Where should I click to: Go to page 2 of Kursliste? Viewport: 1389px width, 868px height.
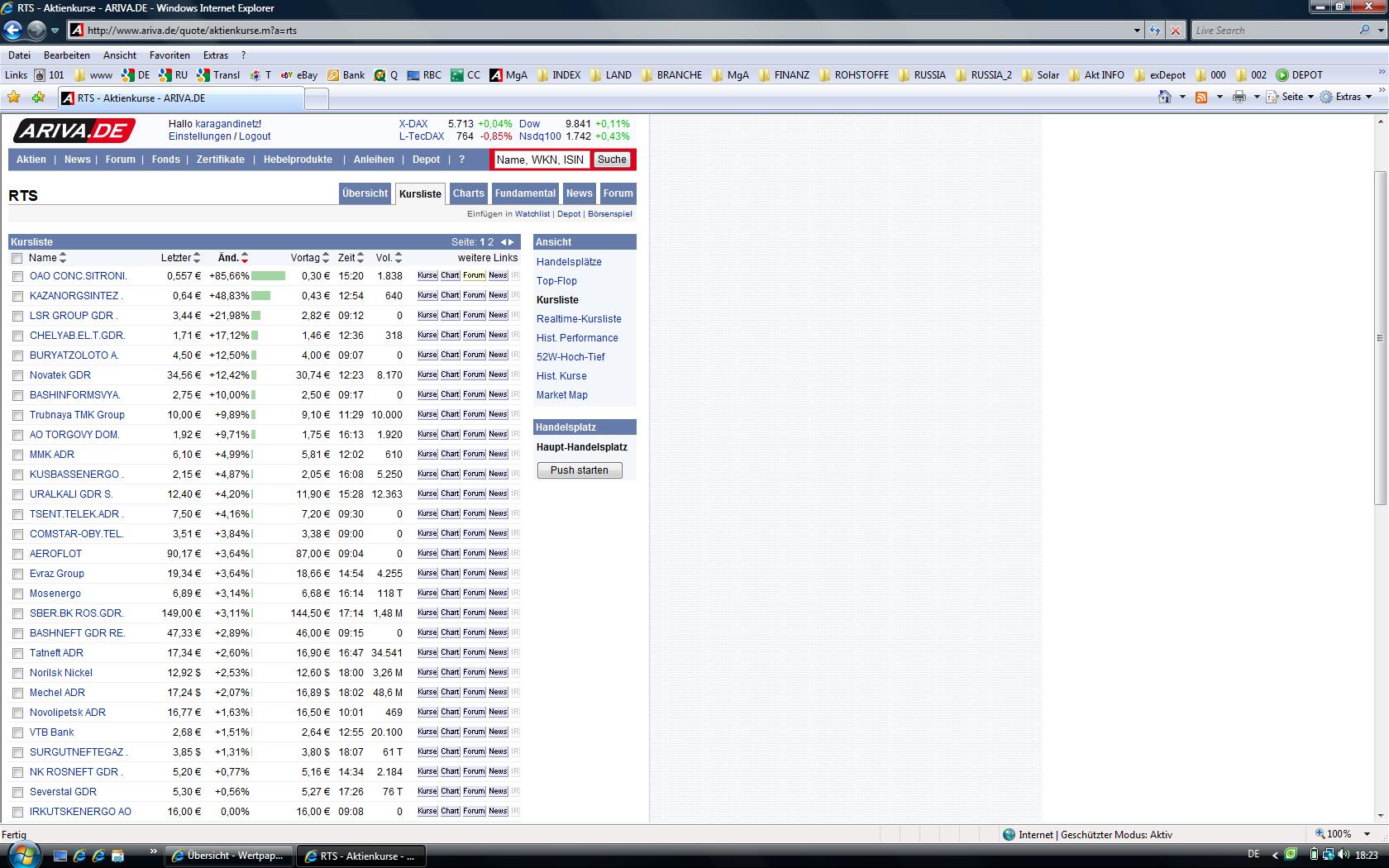[x=490, y=242]
